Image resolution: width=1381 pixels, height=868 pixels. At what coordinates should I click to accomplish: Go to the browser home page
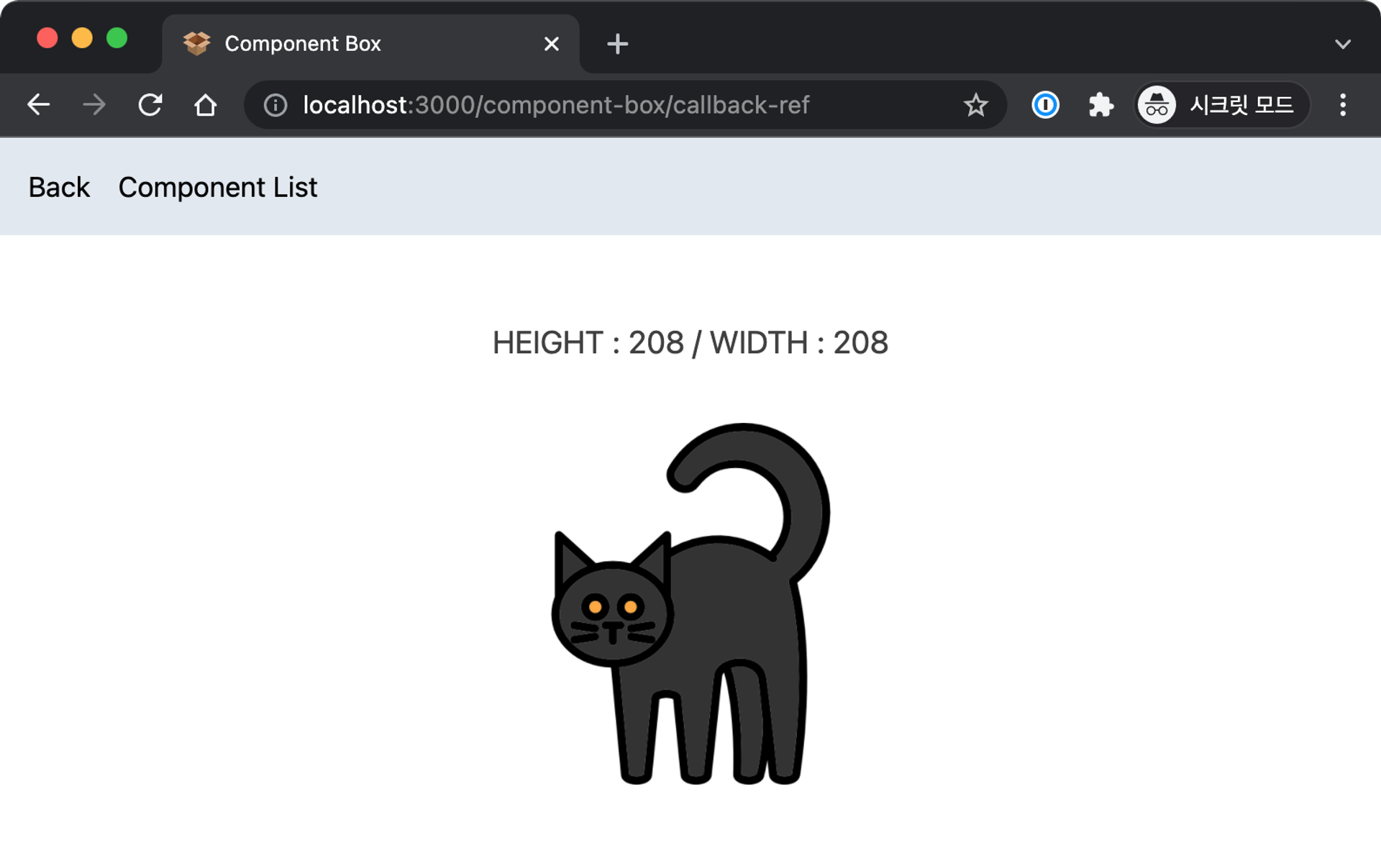tap(206, 105)
